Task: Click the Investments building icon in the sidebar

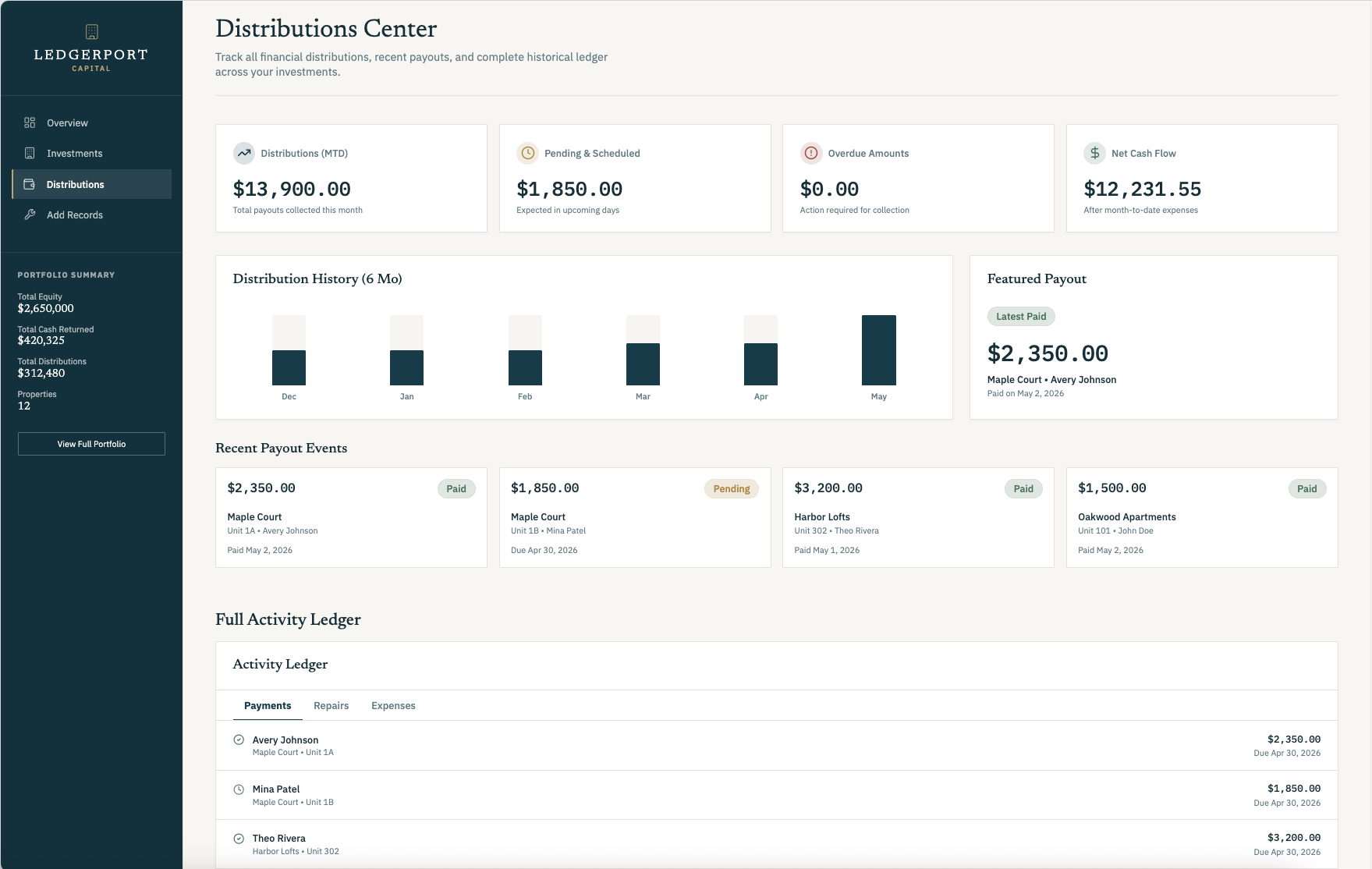Action: click(x=30, y=153)
